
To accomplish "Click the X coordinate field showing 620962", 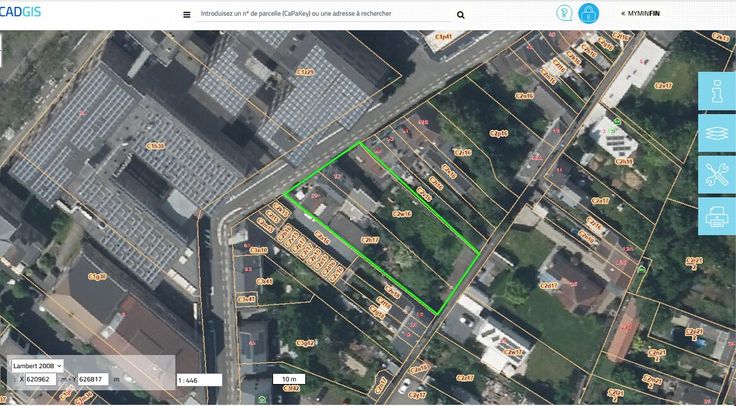I will (x=42, y=380).
